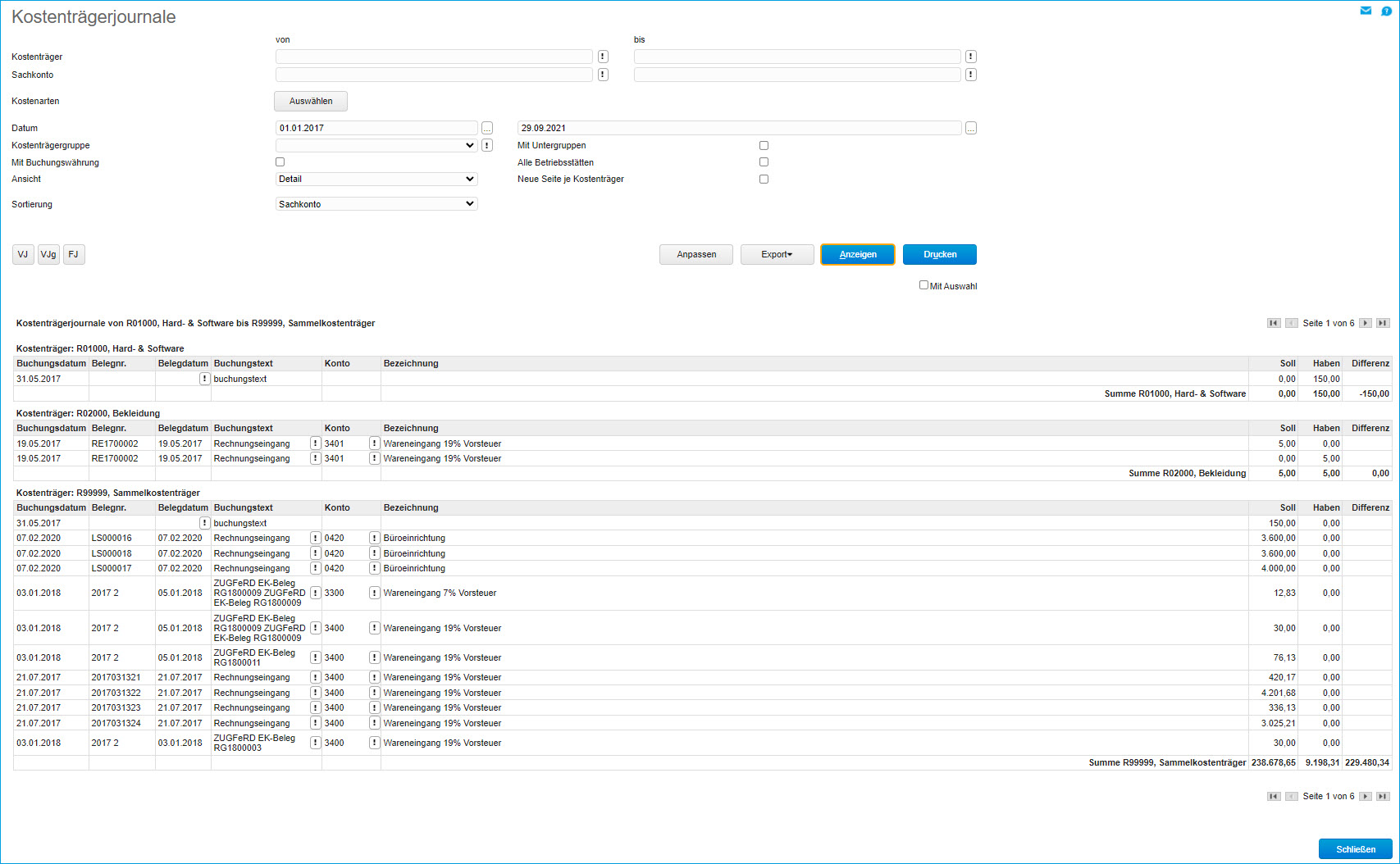Viewport: 1400px width, 864px height.
Task: Expand the Kostenträgergruppe dropdown
Action: 376,145
